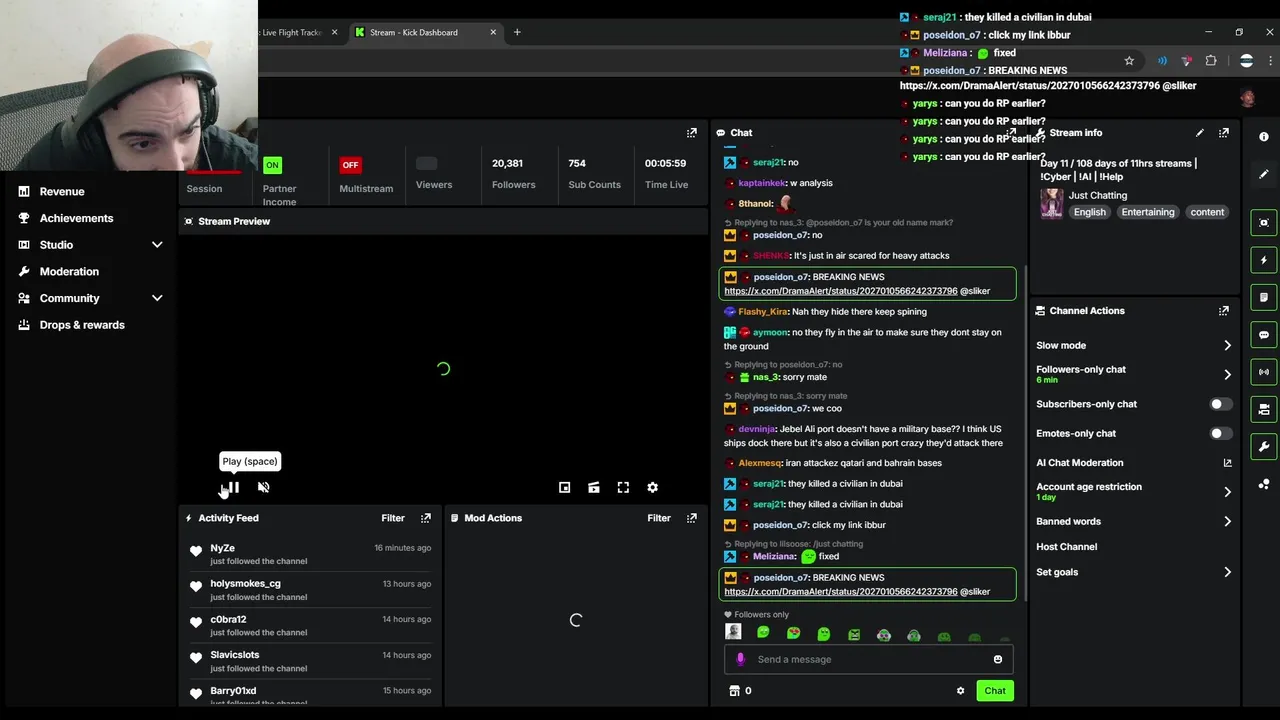Toggle Chat bubble widget in right rail

(x=1264, y=335)
